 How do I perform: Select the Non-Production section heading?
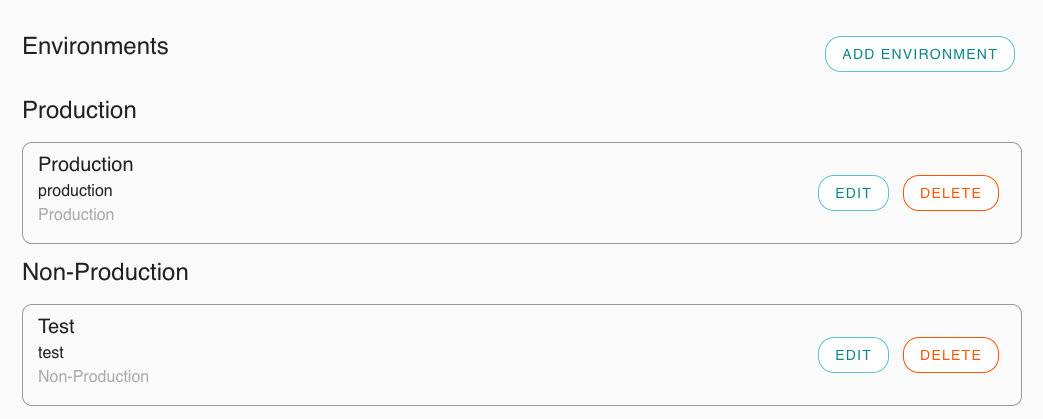105,272
